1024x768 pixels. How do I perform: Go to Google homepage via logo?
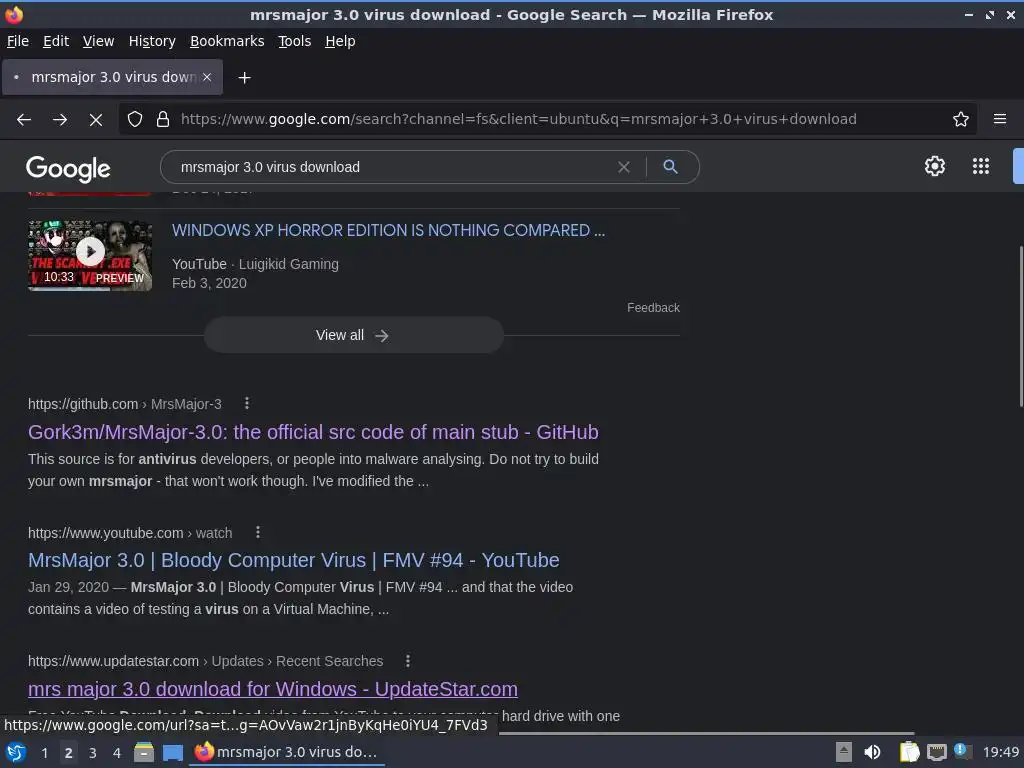68,168
